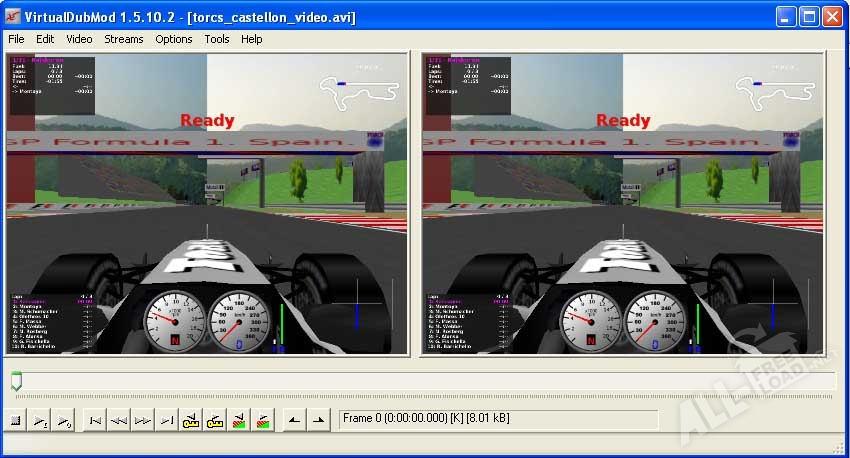Play the output video preview
850x458 pixels.
[64, 420]
